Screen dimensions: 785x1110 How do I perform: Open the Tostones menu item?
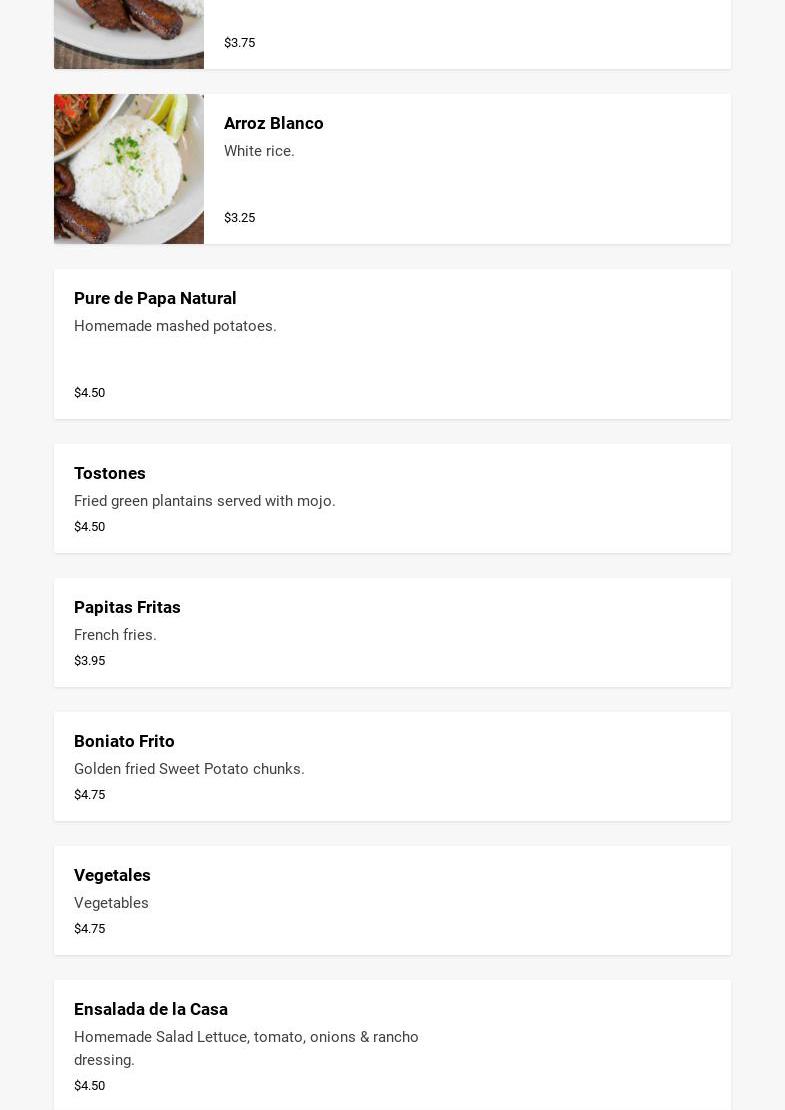point(110,473)
